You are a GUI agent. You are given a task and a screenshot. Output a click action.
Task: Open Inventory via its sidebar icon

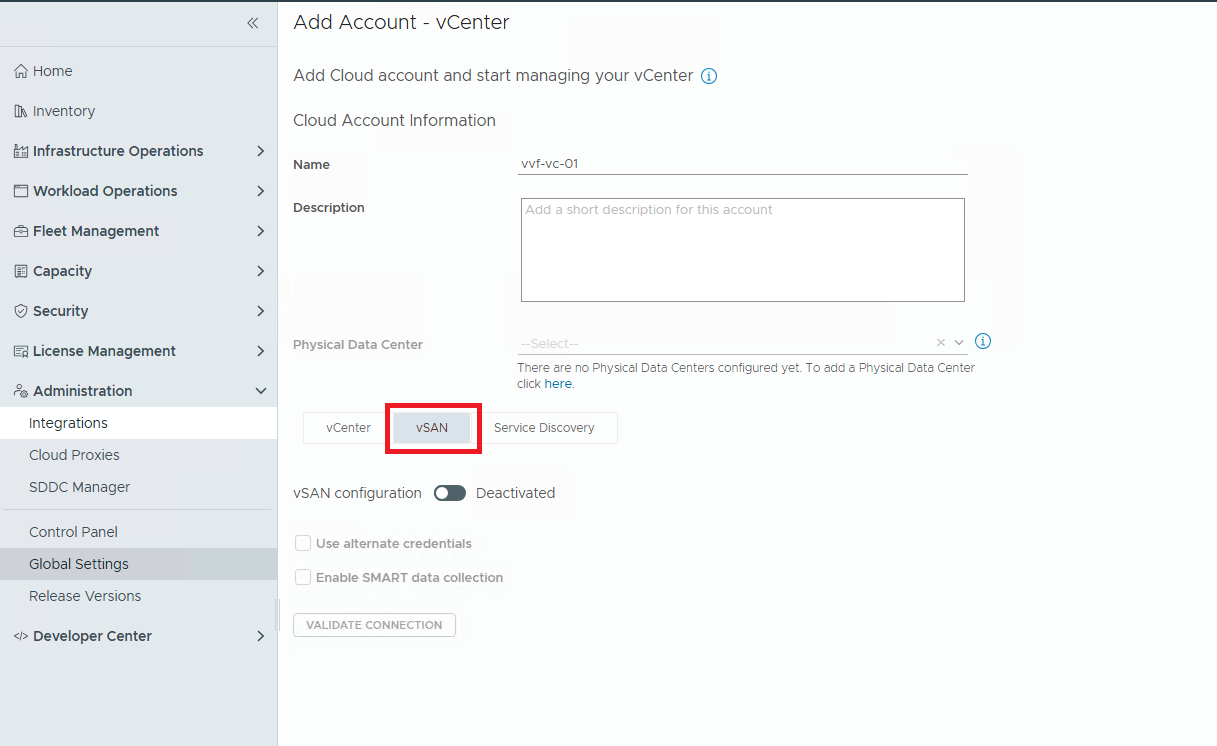[21, 111]
